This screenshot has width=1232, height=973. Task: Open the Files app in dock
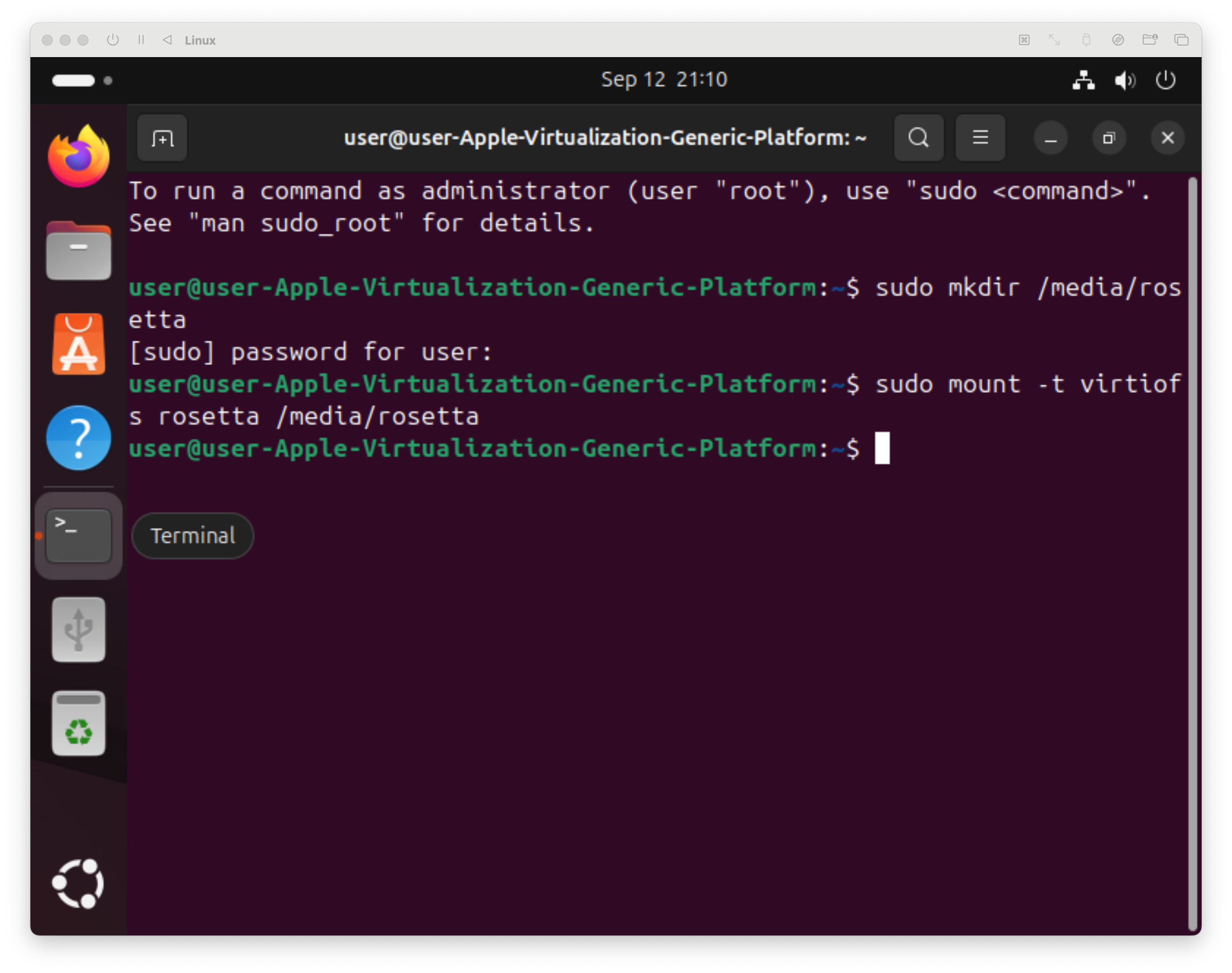79,251
